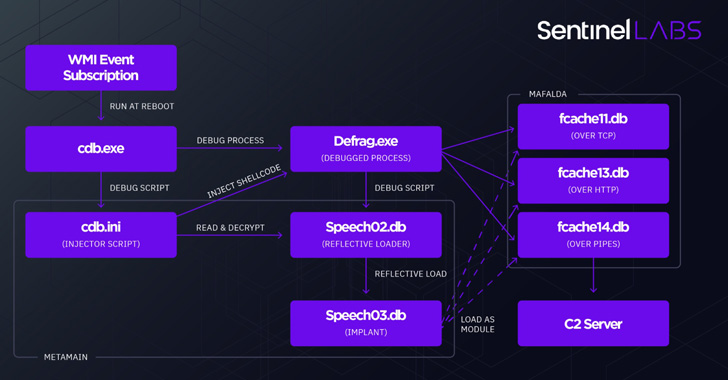
Task: Select the Defrag.exe debugged process box
Action: pos(366,149)
